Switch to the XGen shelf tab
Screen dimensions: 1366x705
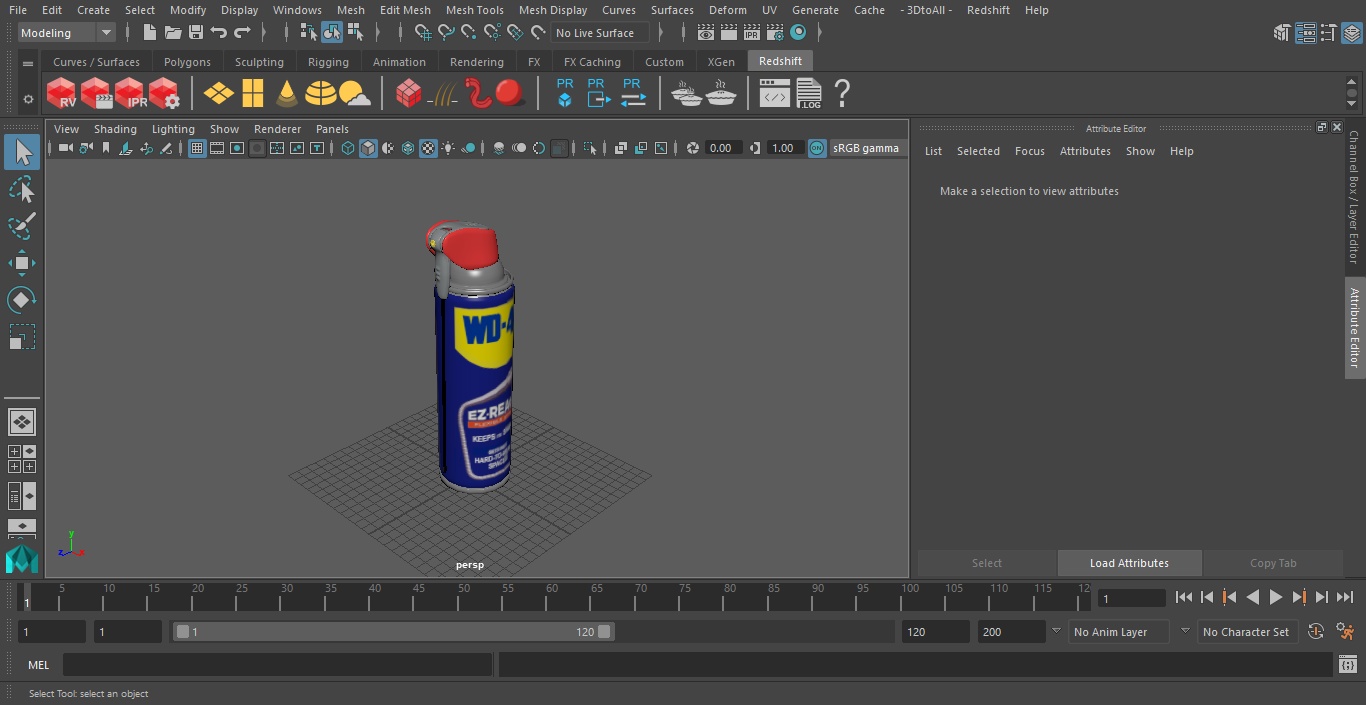pyautogui.click(x=721, y=62)
